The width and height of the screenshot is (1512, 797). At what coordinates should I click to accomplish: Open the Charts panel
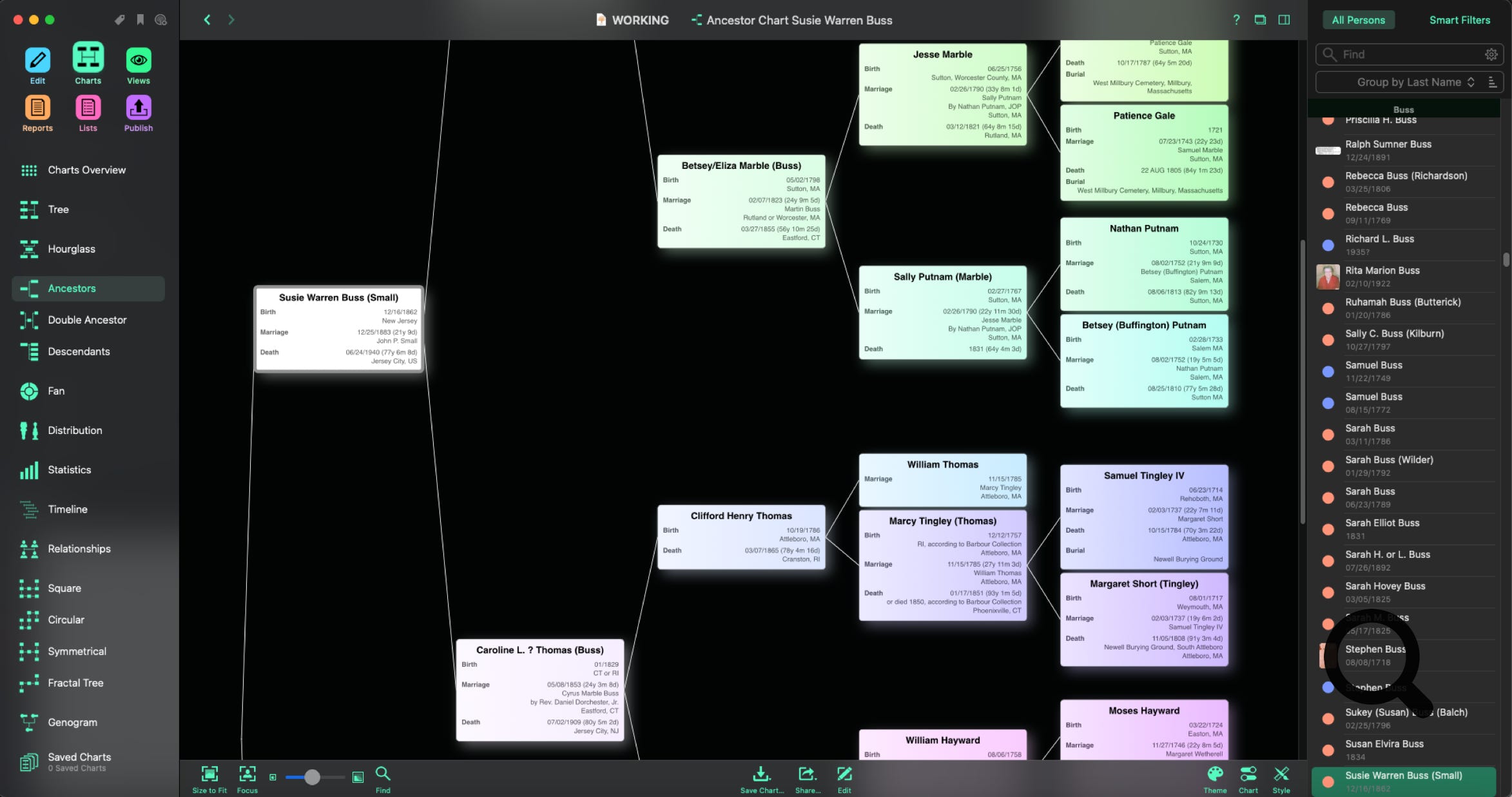click(87, 63)
